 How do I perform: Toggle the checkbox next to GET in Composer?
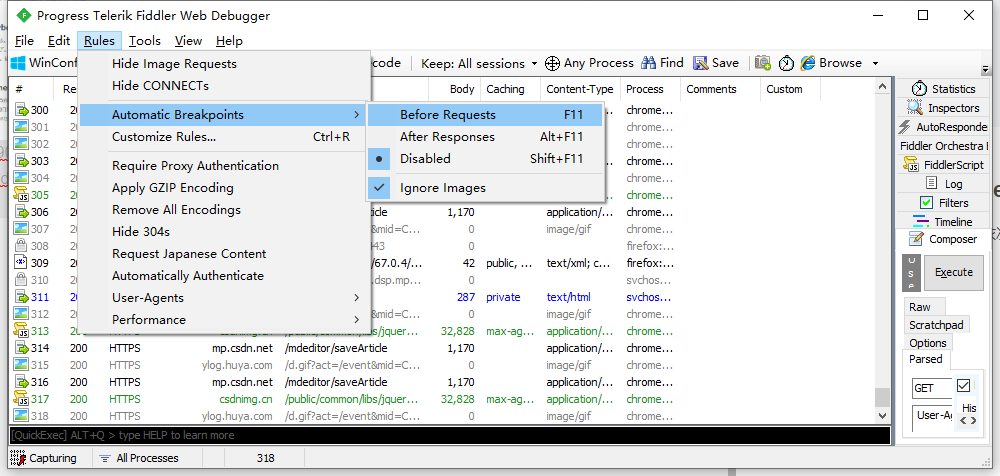[x=963, y=386]
